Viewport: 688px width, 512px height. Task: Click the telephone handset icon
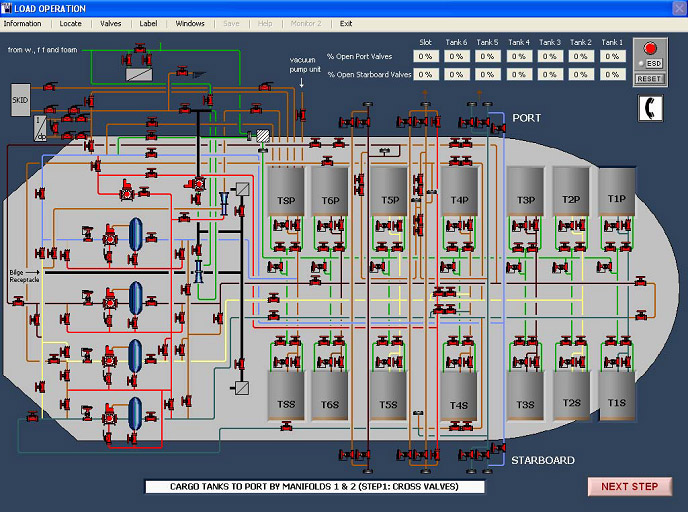[650, 108]
